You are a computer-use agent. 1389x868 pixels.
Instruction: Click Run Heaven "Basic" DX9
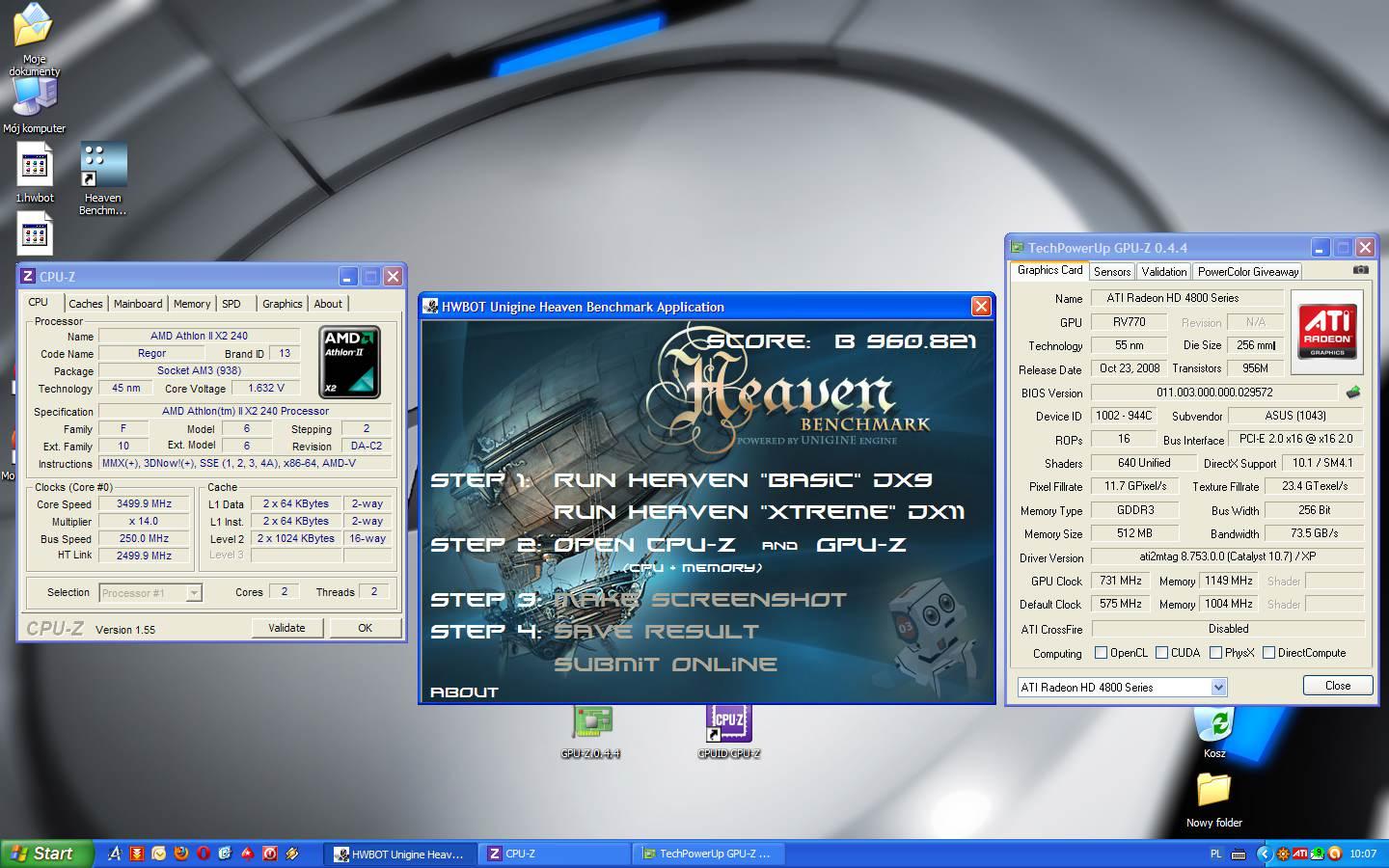click(x=743, y=479)
